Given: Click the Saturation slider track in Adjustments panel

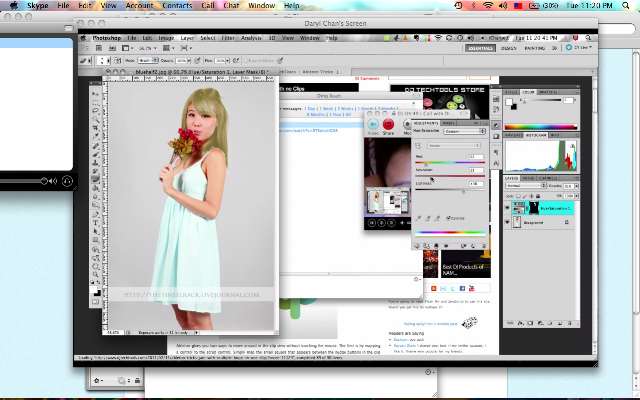Looking at the screenshot, I should [450, 176].
